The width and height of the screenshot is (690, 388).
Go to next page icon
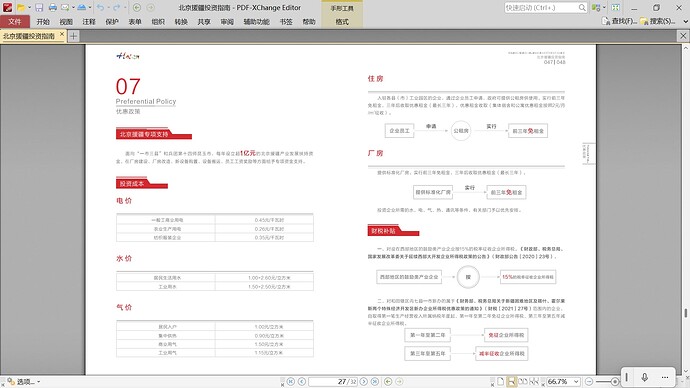(x=364, y=381)
